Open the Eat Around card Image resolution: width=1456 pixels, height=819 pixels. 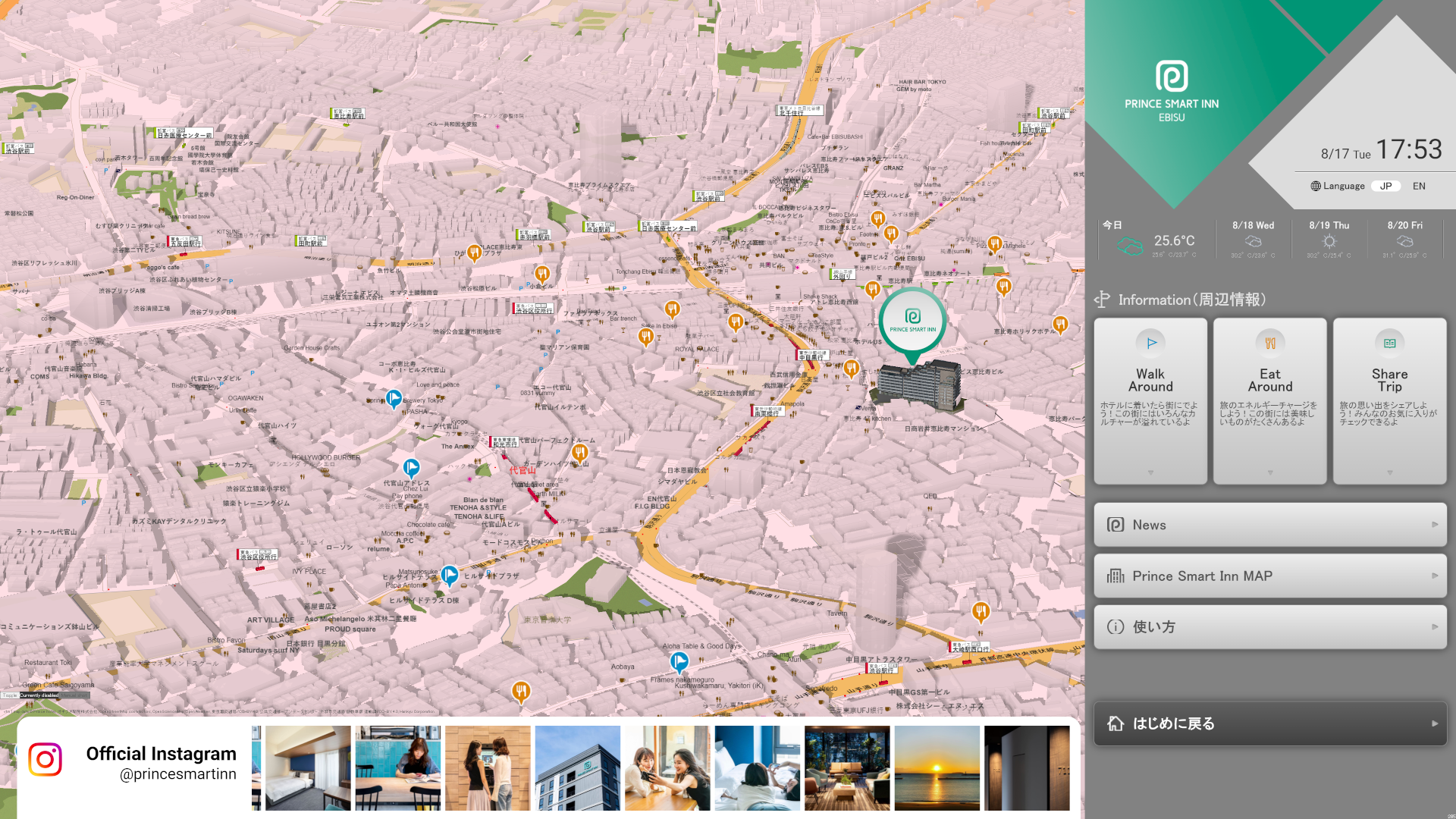pyautogui.click(x=1270, y=401)
